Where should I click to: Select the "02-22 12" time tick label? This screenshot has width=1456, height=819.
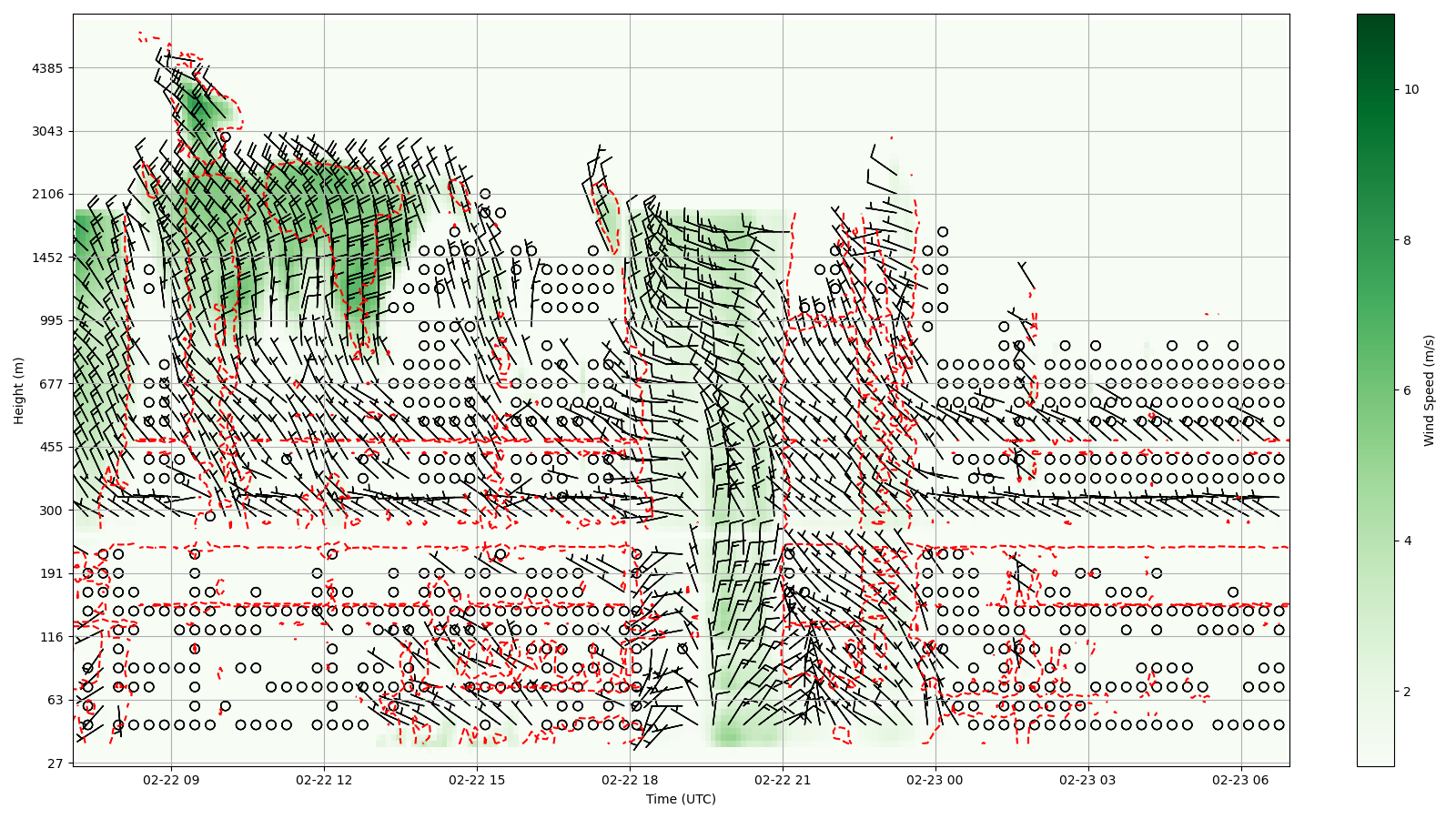324,780
